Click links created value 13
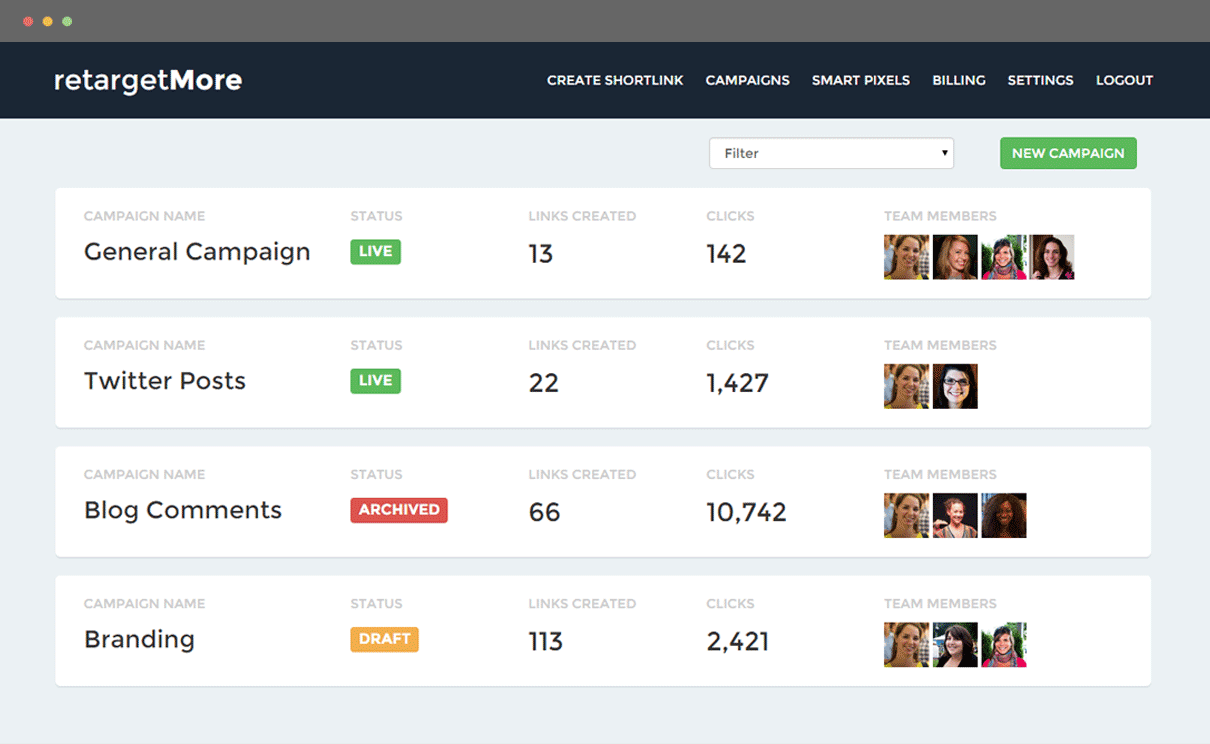Screen dimensions: 1210x744 point(541,254)
